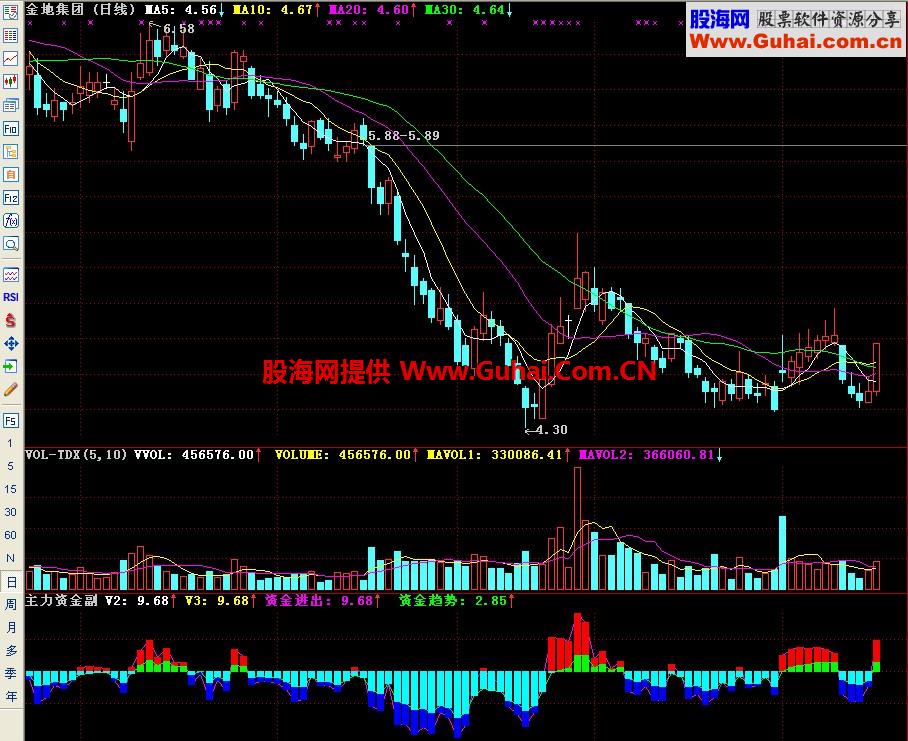Image resolution: width=908 pixels, height=741 pixels.
Task: Open the watchlist report icon atop the sidebar
Action: pyautogui.click(x=10, y=12)
